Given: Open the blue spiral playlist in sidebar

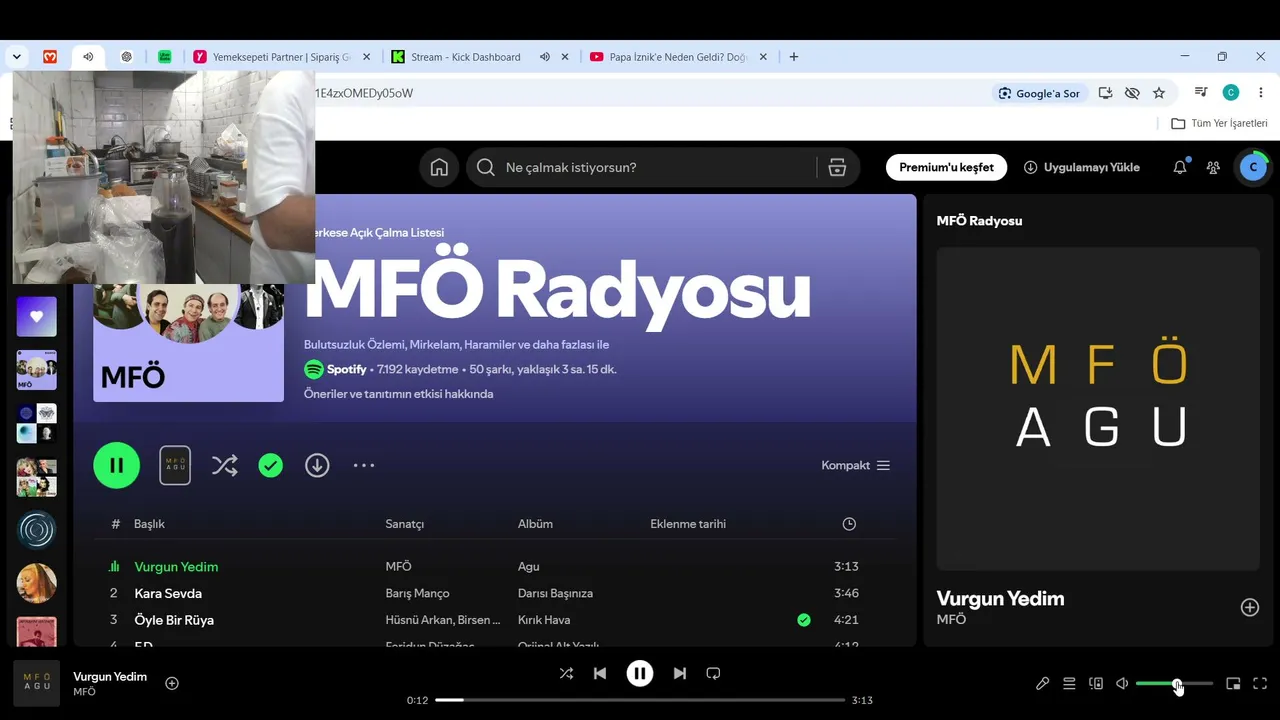Looking at the screenshot, I should click(37, 530).
